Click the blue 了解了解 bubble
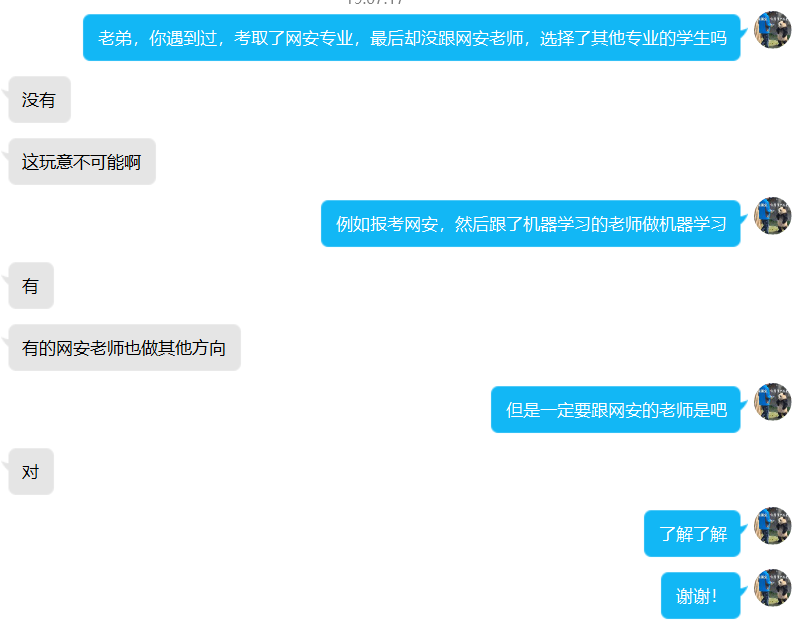 click(x=692, y=533)
